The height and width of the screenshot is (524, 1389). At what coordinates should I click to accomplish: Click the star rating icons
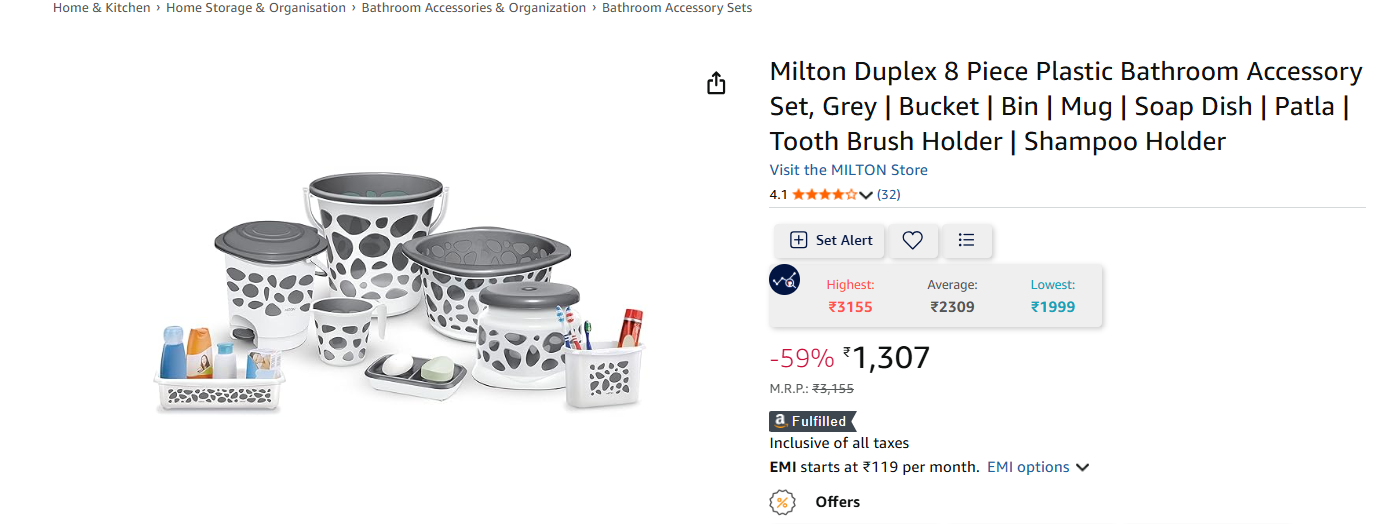824,195
